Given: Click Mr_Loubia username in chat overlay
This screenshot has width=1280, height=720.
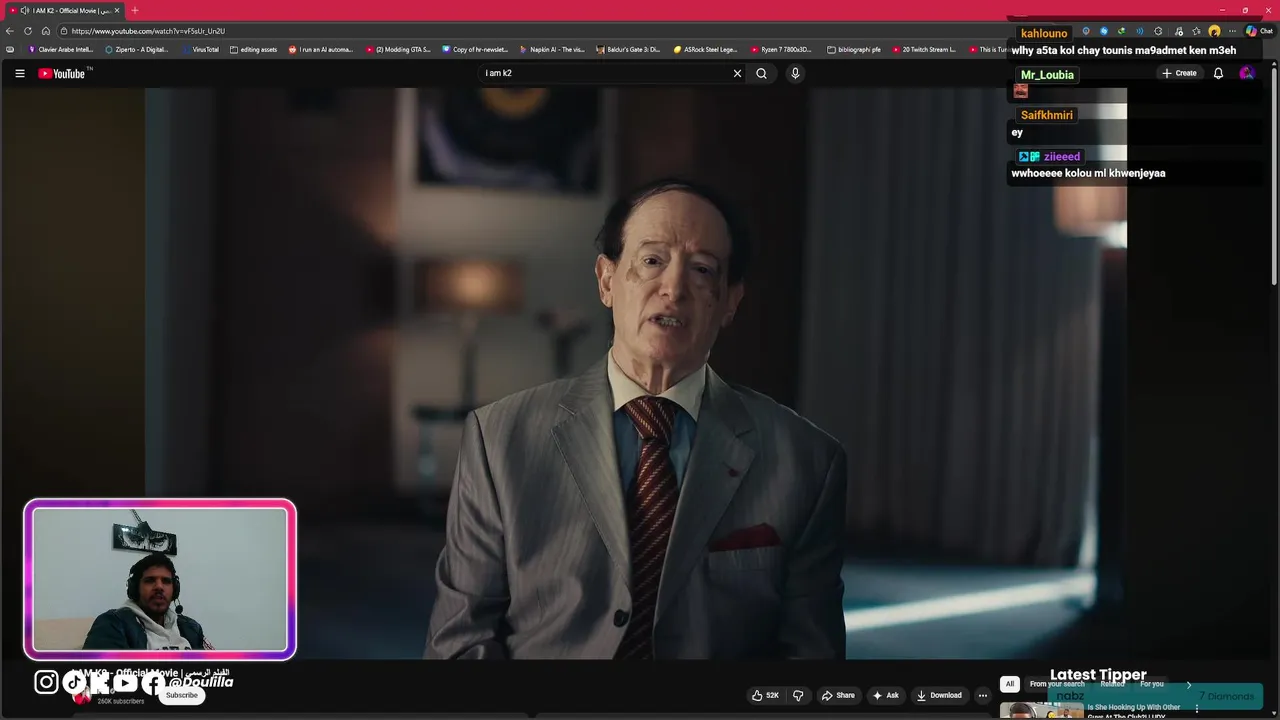Looking at the screenshot, I should 1047,75.
